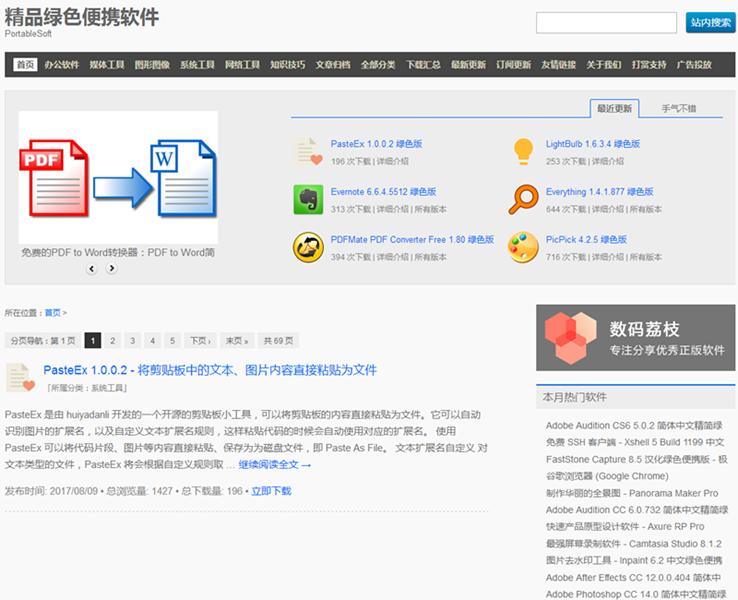Open the 首页 menu item
This screenshot has width=738, height=600.
point(25,64)
